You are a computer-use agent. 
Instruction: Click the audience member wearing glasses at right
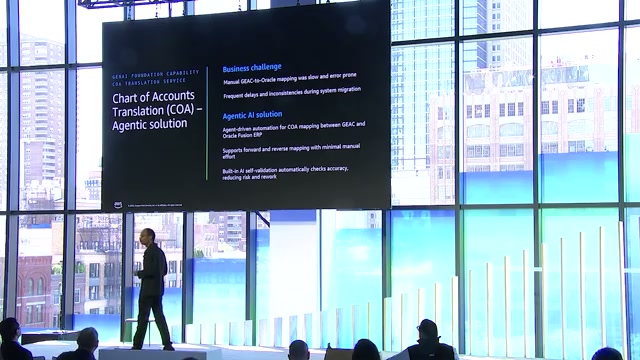coord(429,340)
